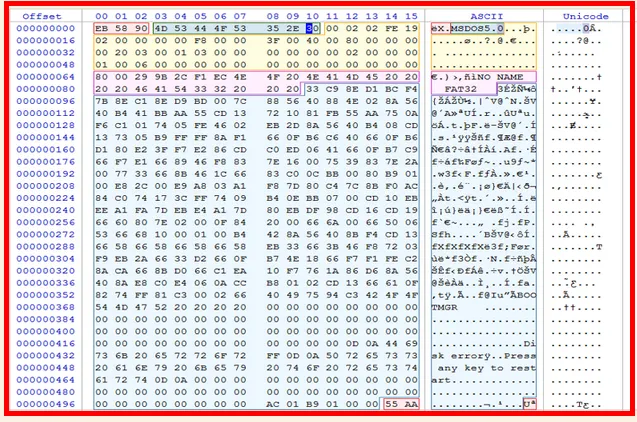Click the Unicode column header

coord(583,17)
